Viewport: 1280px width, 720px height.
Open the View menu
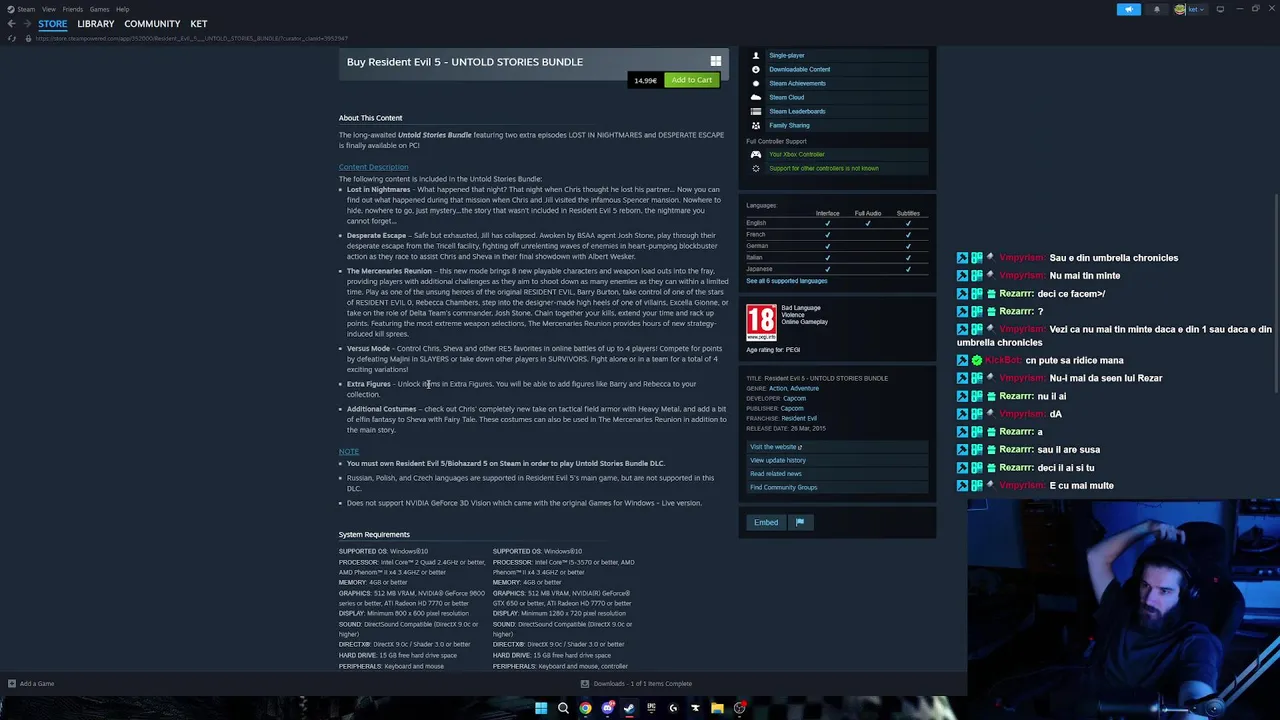(x=48, y=9)
